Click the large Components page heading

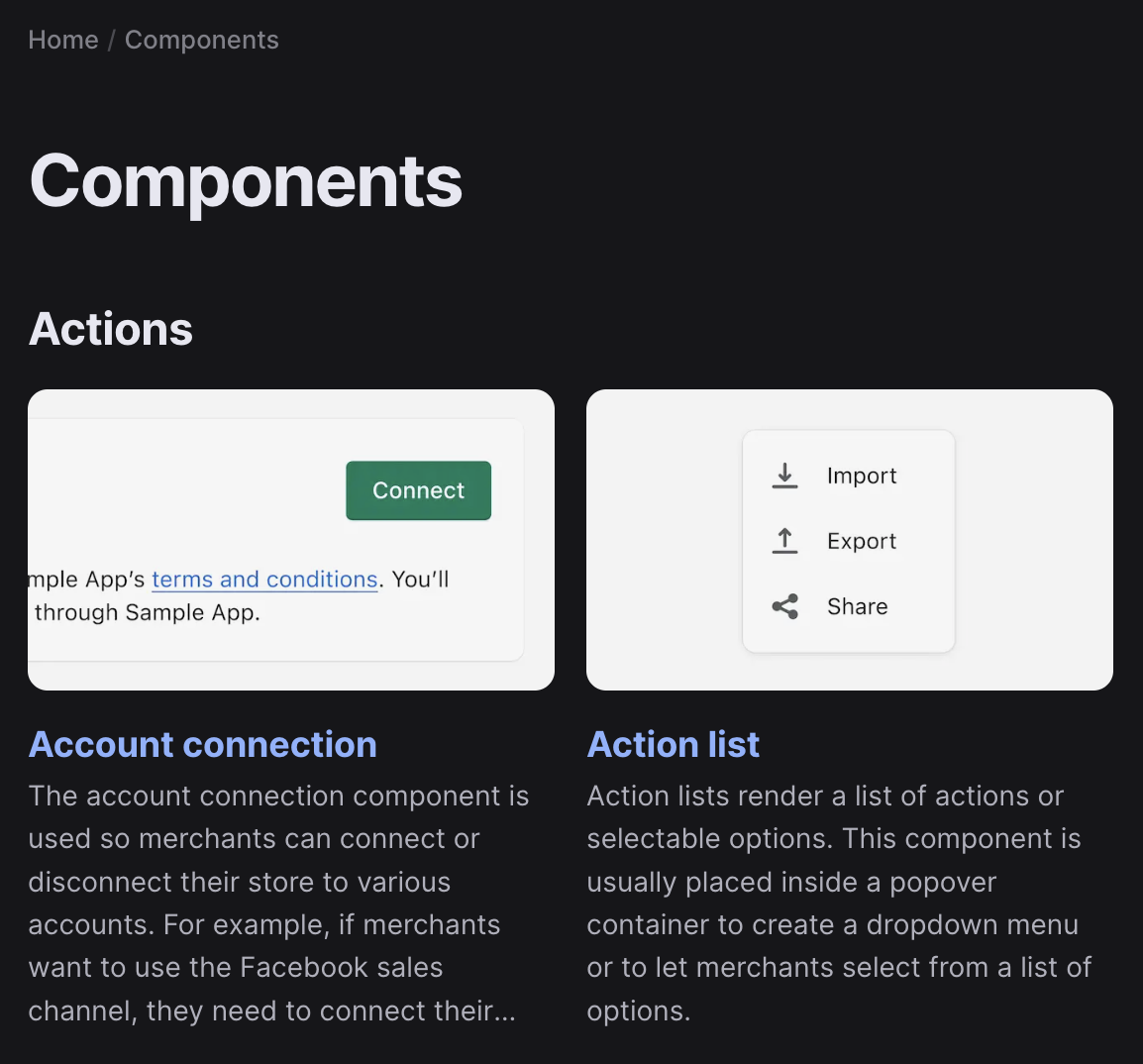tap(246, 181)
